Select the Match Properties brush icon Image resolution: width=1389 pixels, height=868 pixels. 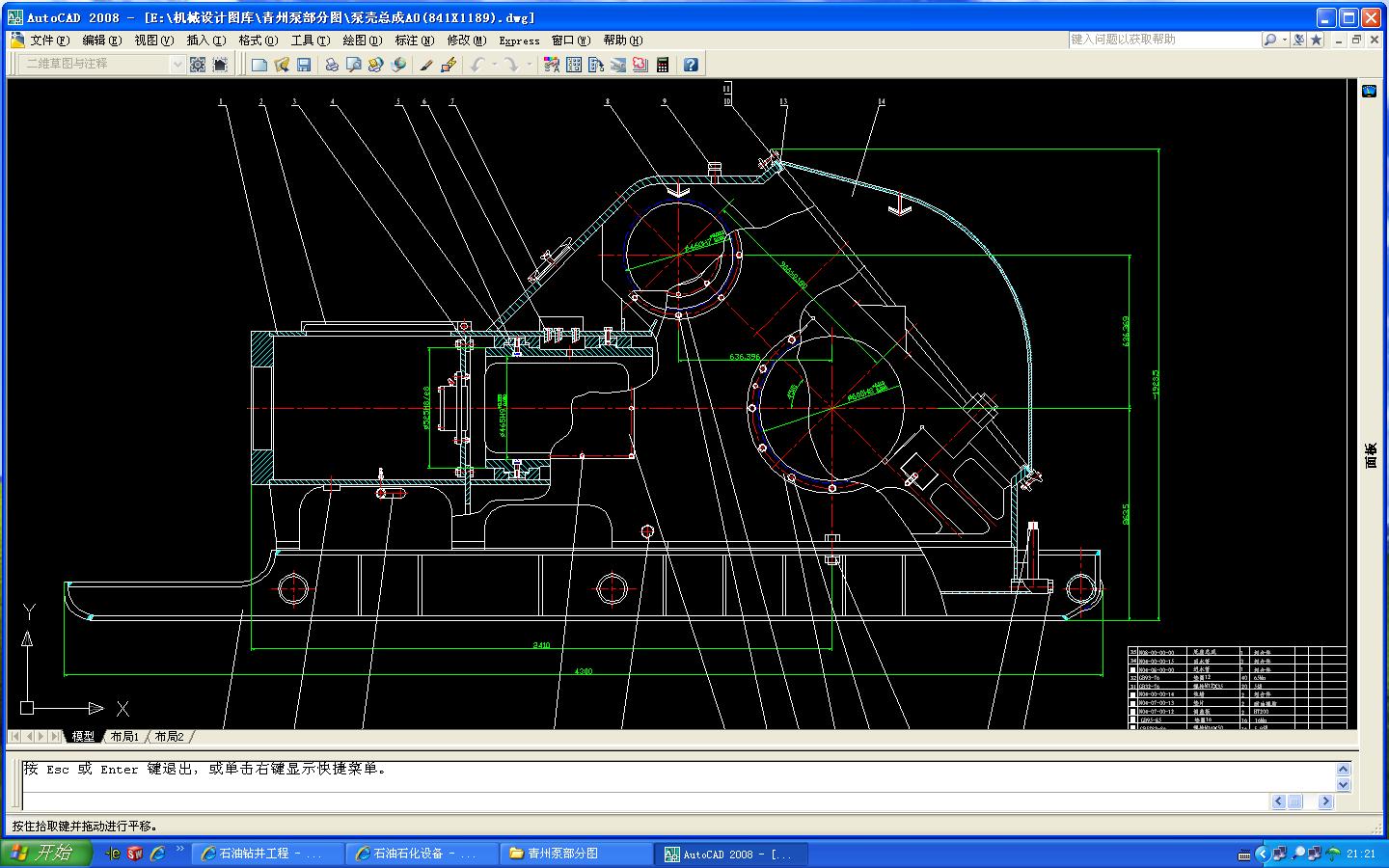[x=425, y=65]
